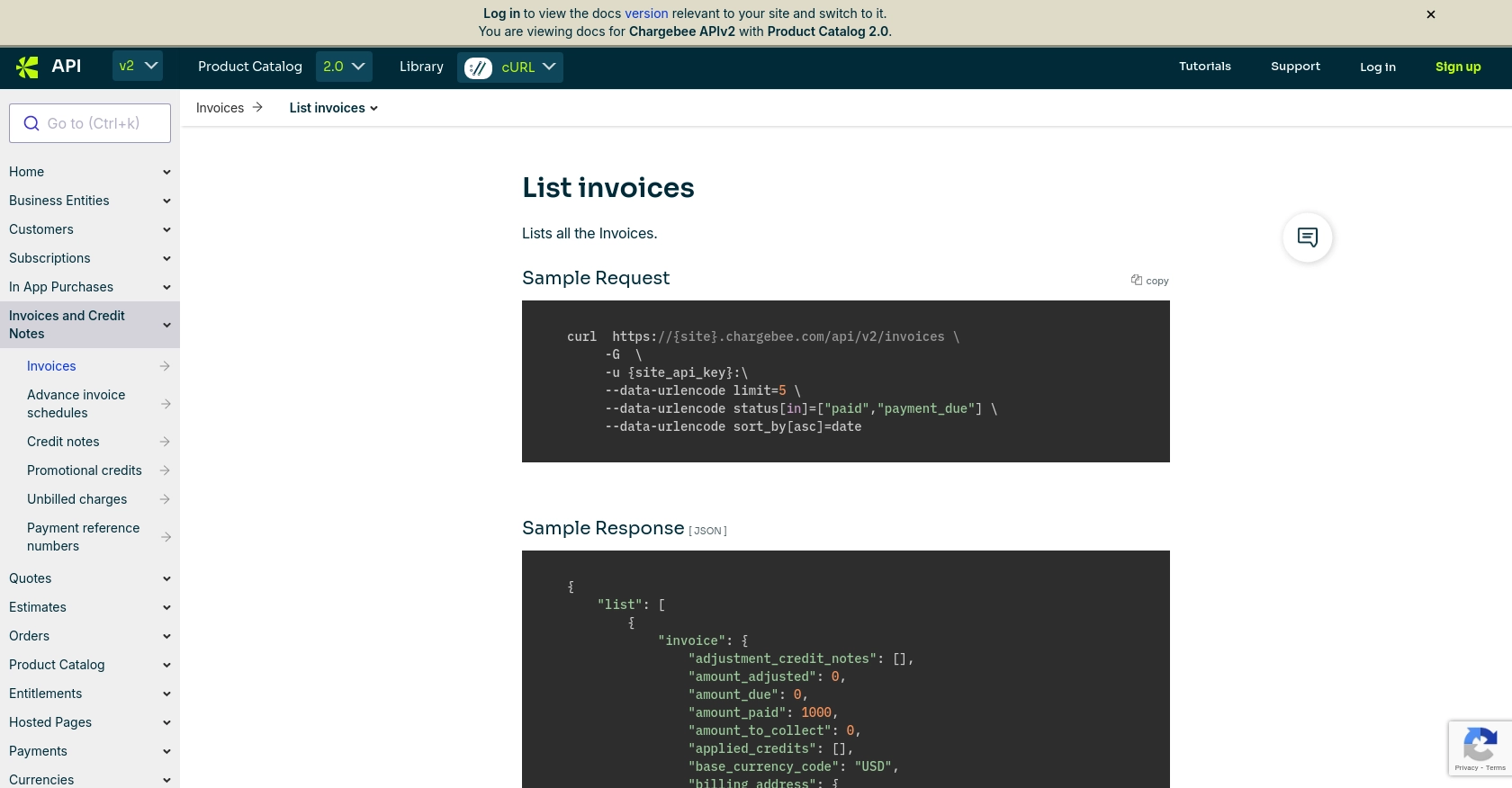This screenshot has height=788, width=1512.
Task: Open Credit notes page
Action: tap(63, 442)
